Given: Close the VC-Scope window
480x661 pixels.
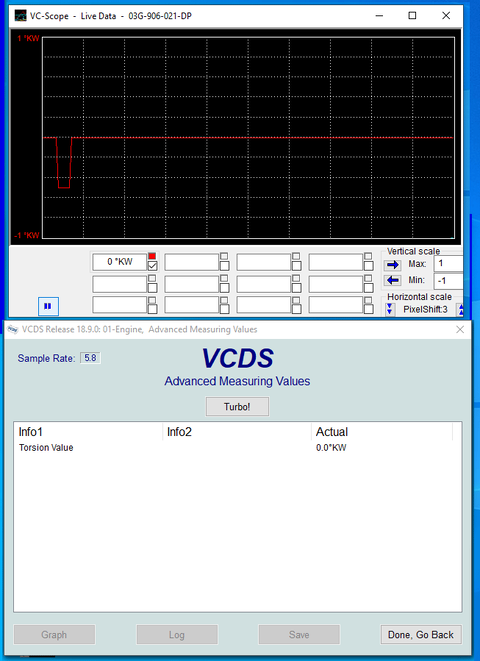Looking at the screenshot, I should [x=446, y=16].
